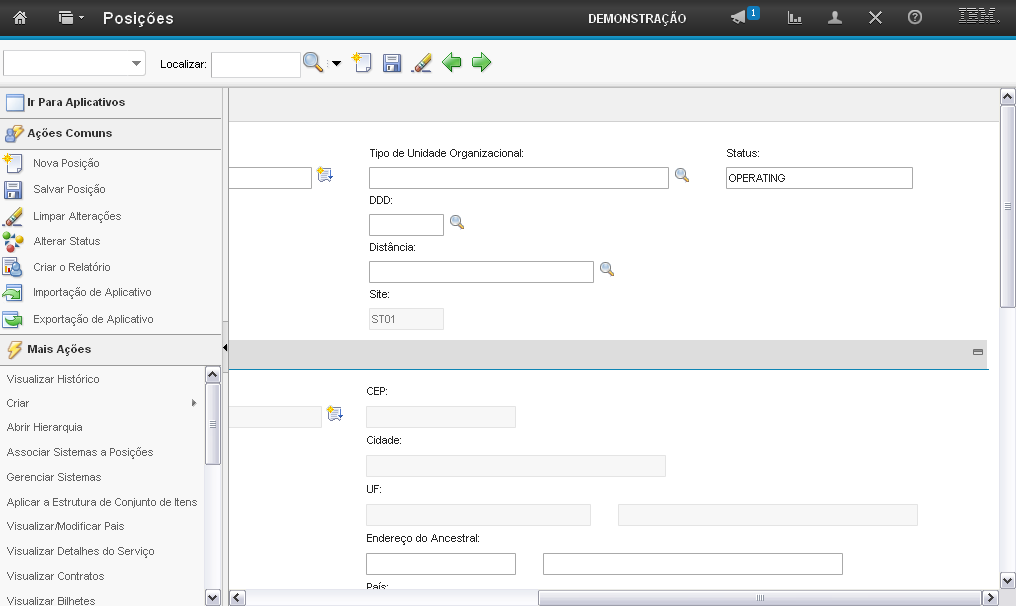Click the user profile icon
The image size is (1016, 607).
point(835,18)
